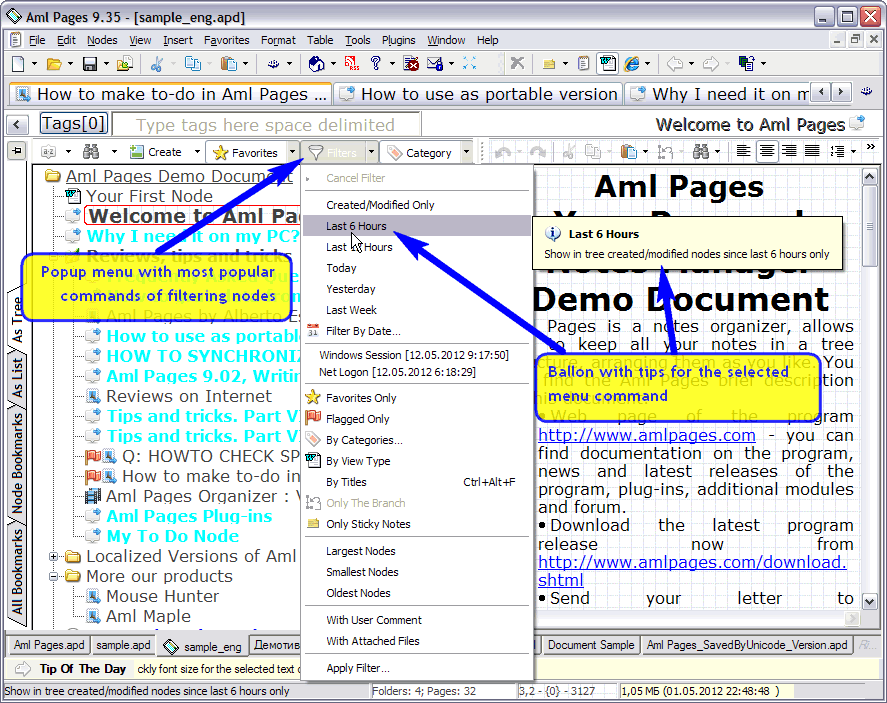Follow the http://www.amlpages.com link
This screenshot has width=887, height=703.
coord(647,435)
